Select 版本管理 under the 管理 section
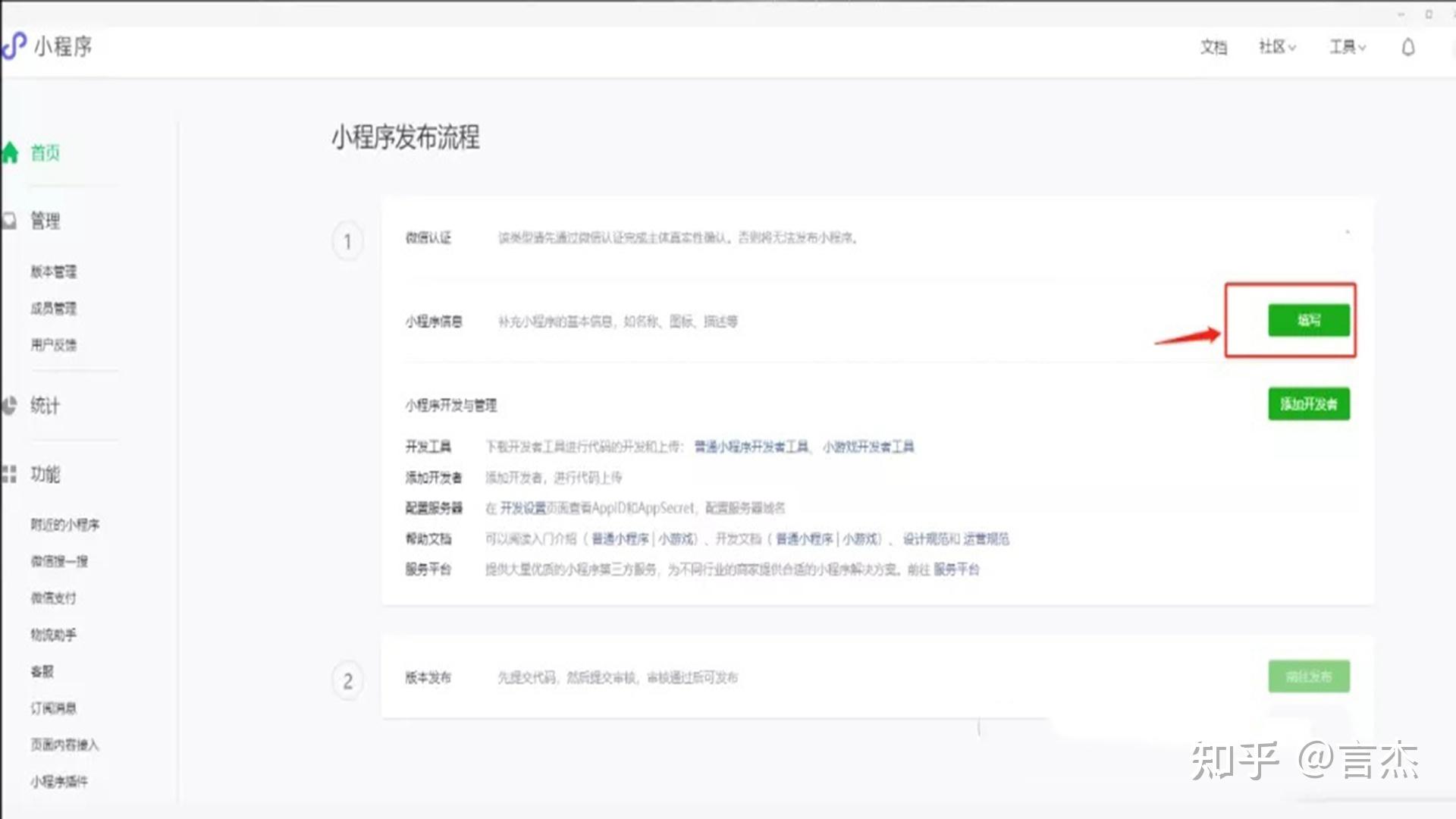This screenshot has width=1456, height=819. click(x=54, y=271)
